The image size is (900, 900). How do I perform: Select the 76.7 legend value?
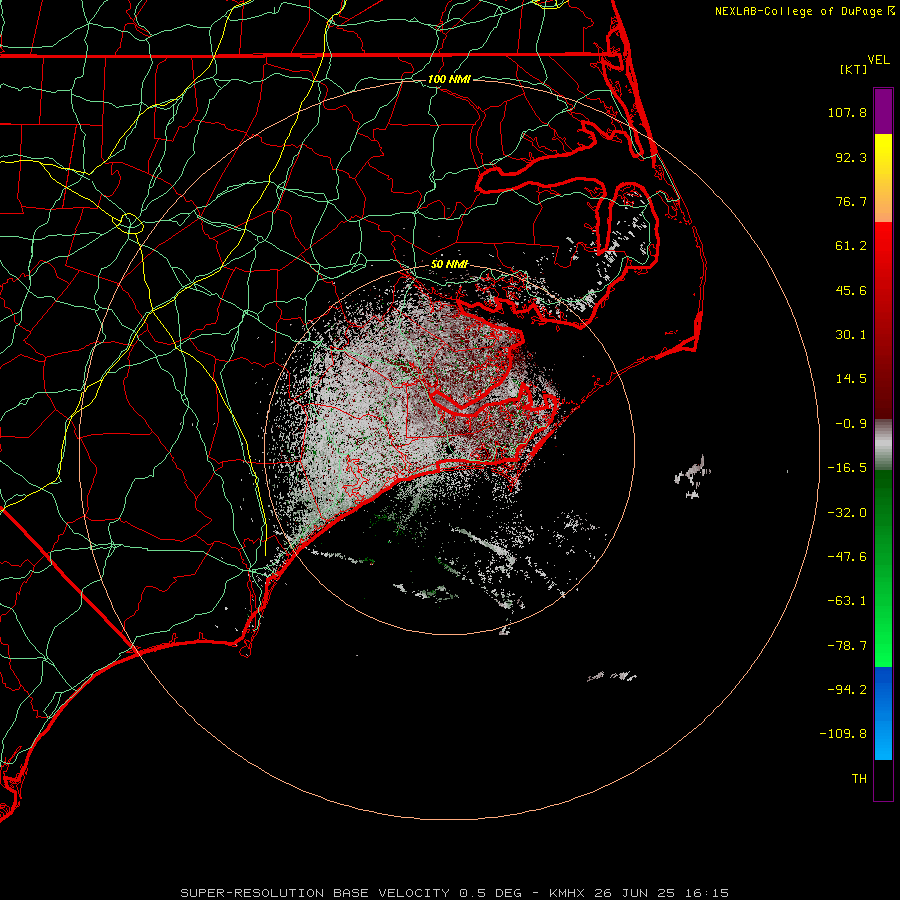[851, 201]
